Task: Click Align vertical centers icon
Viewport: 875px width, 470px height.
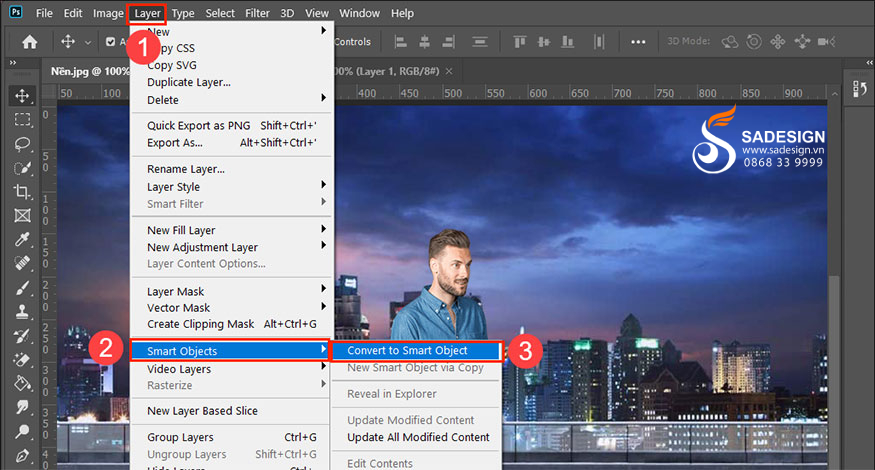Action: tap(544, 42)
